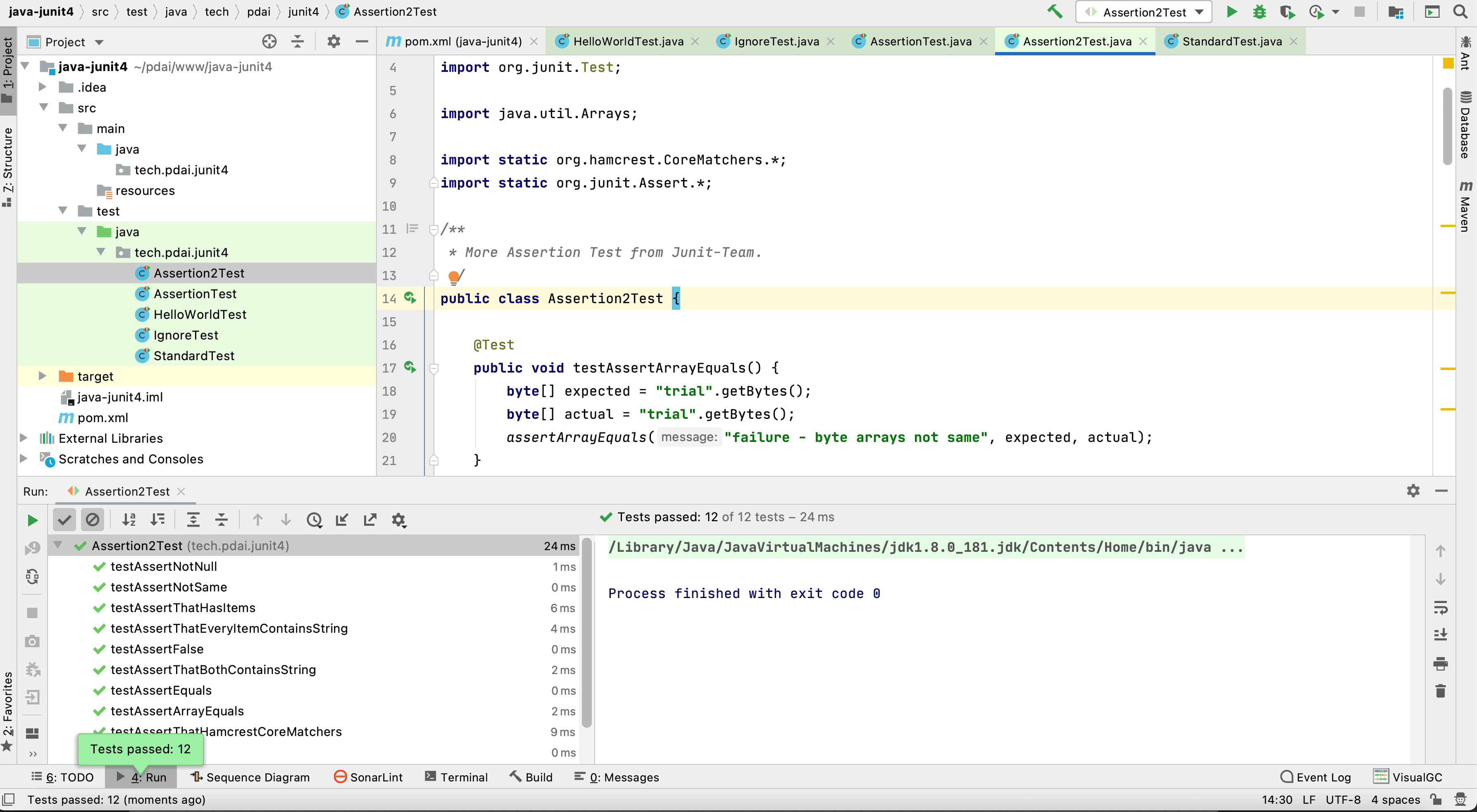Run with Coverage using shield icon
Viewport: 1477px width, 812px height.
pyautogui.click(x=1287, y=12)
